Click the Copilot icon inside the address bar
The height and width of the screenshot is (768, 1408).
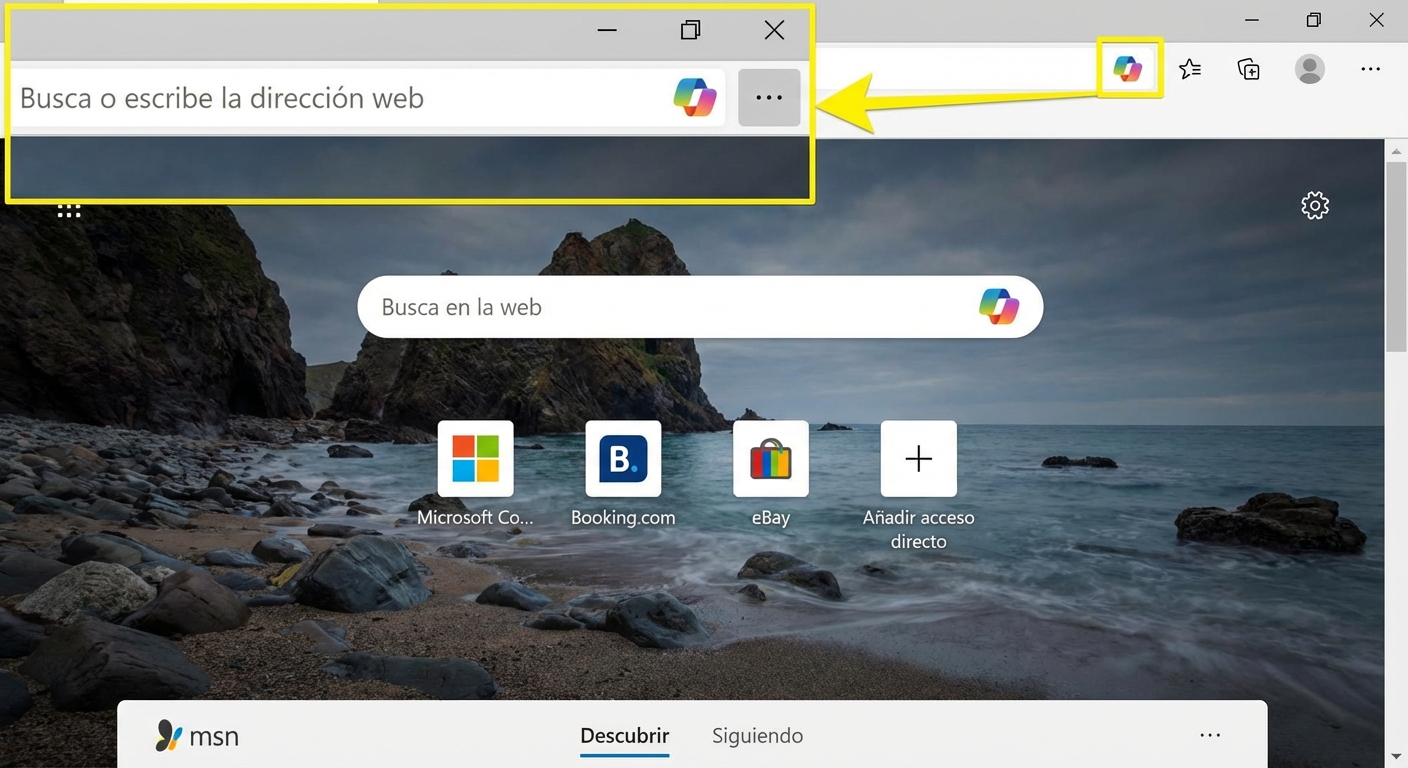pos(695,97)
